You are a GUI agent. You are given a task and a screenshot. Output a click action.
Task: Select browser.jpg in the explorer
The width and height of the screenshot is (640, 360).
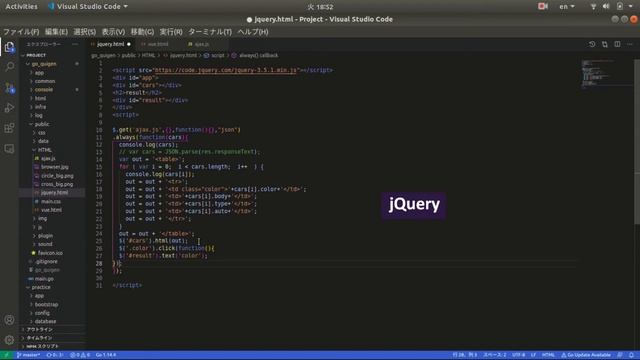pos(55,167)
